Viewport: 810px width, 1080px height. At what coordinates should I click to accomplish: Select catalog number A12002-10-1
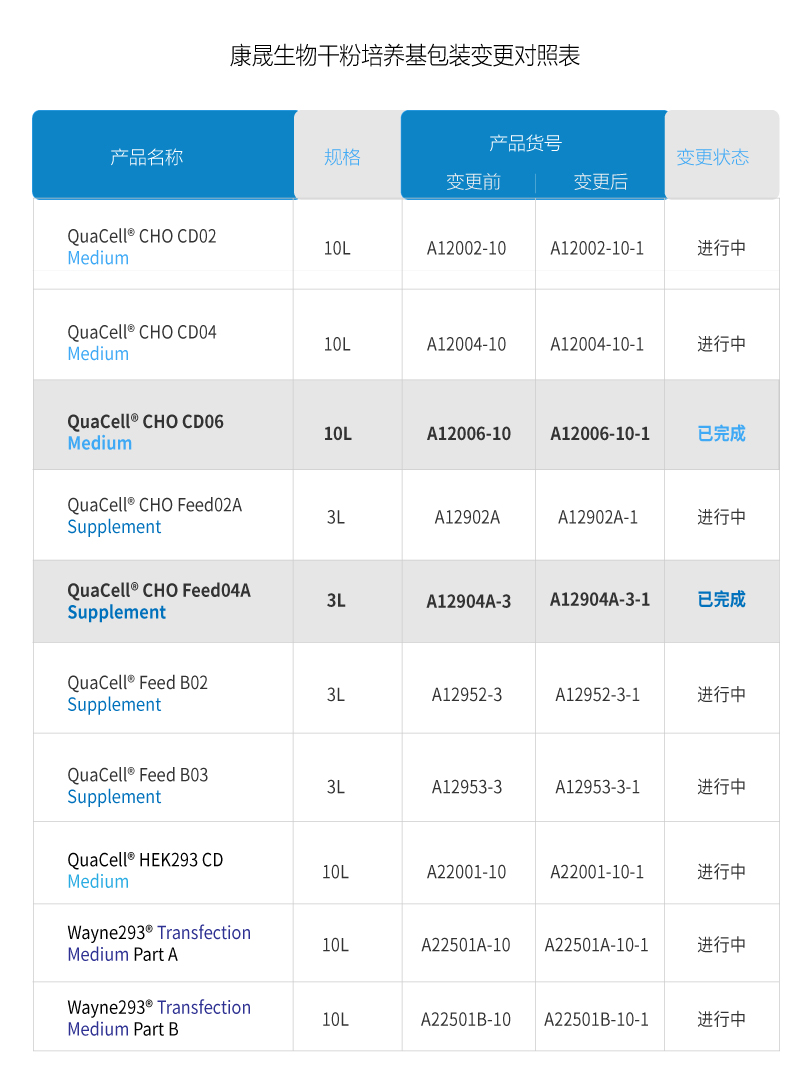(597, 248)
